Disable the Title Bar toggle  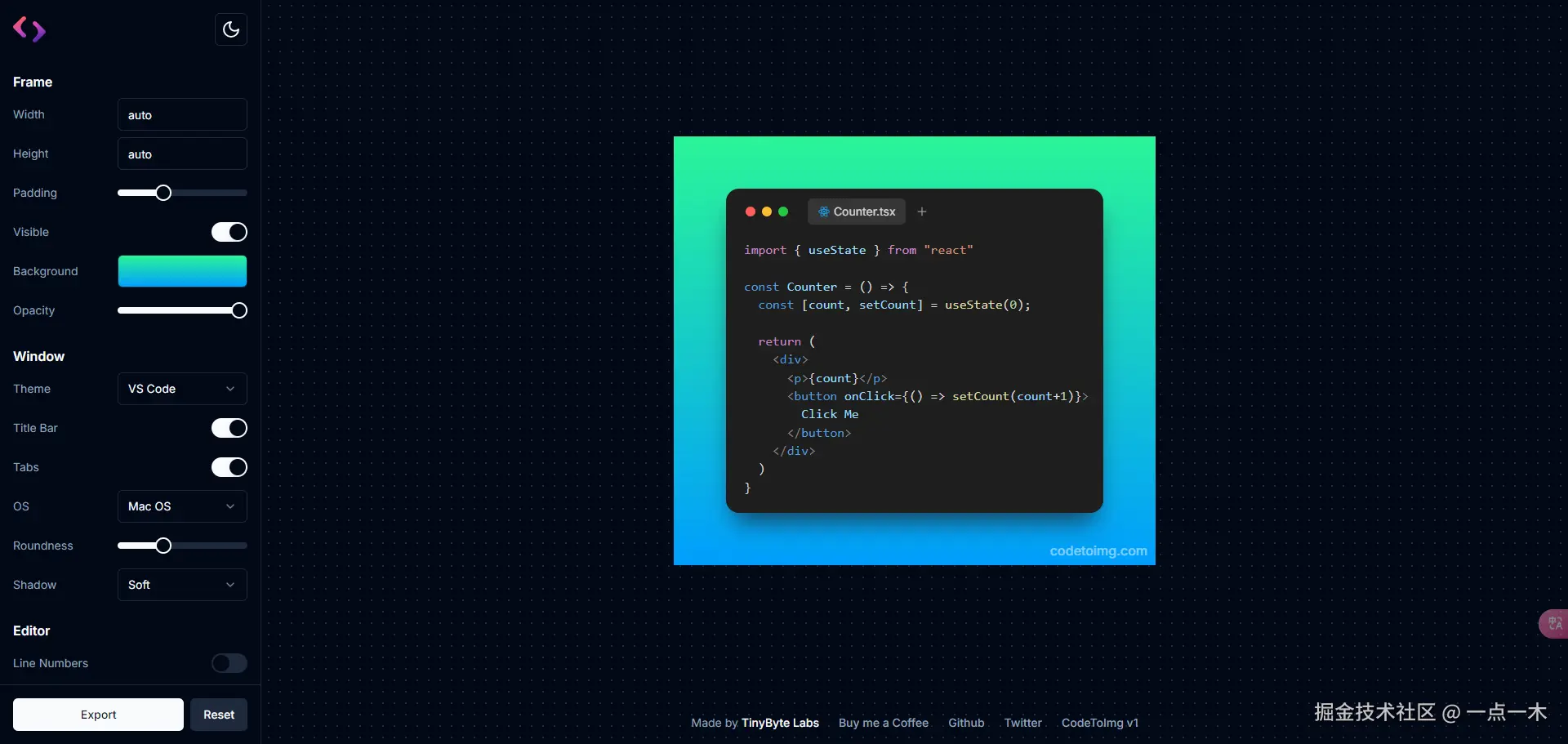[x=229, y=428]
